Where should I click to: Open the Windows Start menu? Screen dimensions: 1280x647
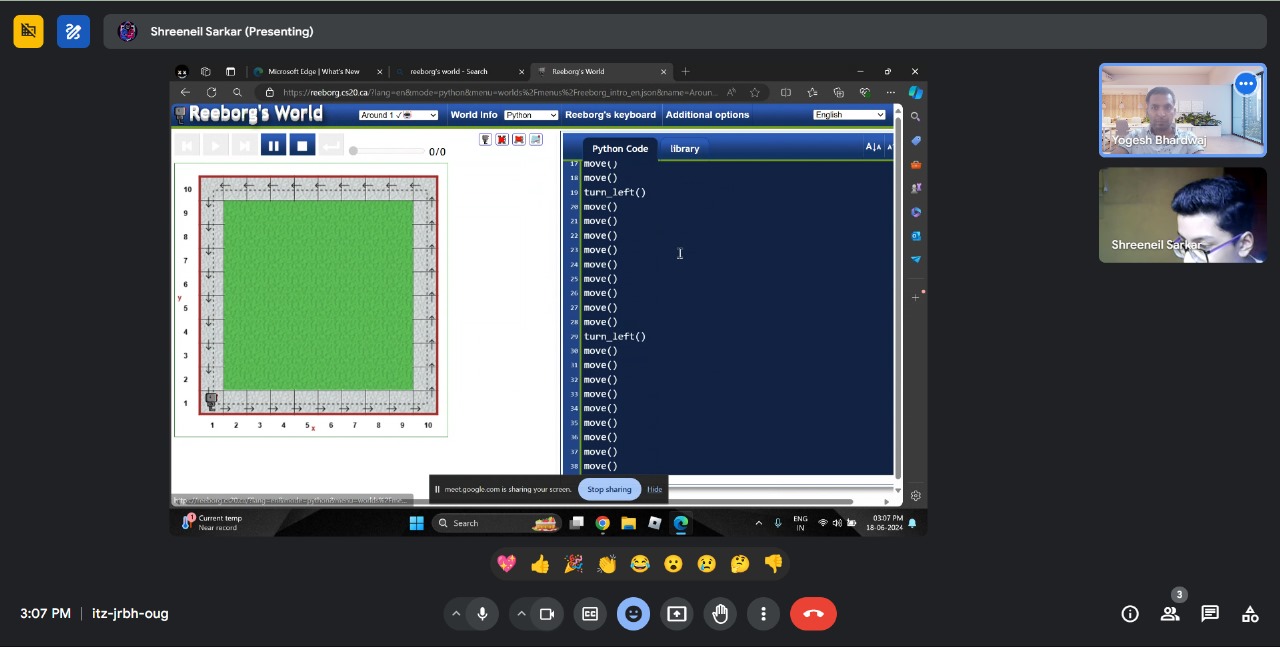[416, 523]
